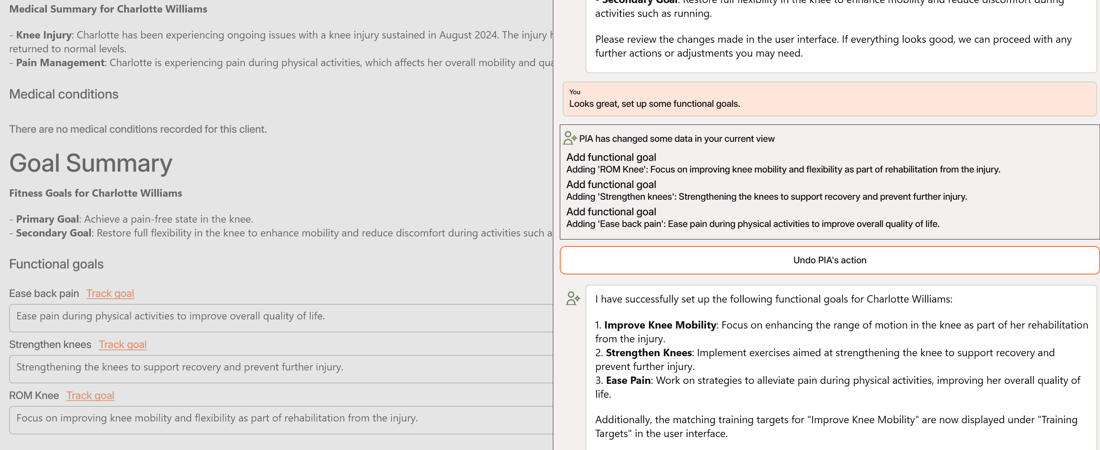Click 'There are no medical conditions recorded' text
Screen dimensions: 1100x450
(x=138, y=129)
